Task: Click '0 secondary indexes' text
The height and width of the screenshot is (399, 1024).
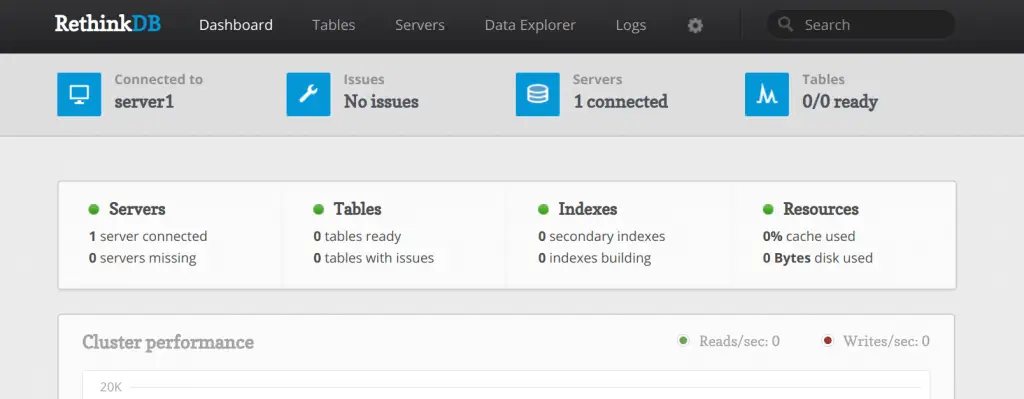Action: (x=601, y=236)
